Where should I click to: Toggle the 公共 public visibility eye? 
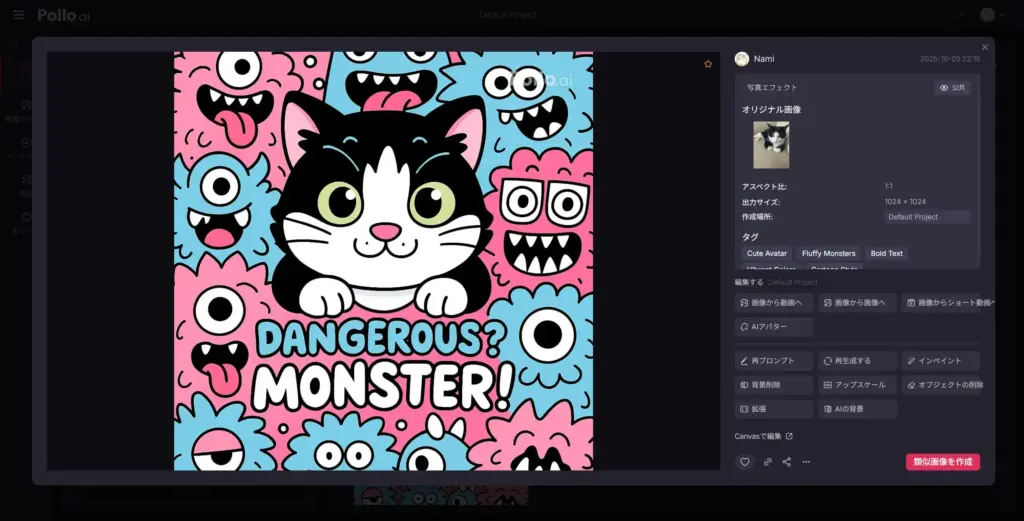pos(953,88)
